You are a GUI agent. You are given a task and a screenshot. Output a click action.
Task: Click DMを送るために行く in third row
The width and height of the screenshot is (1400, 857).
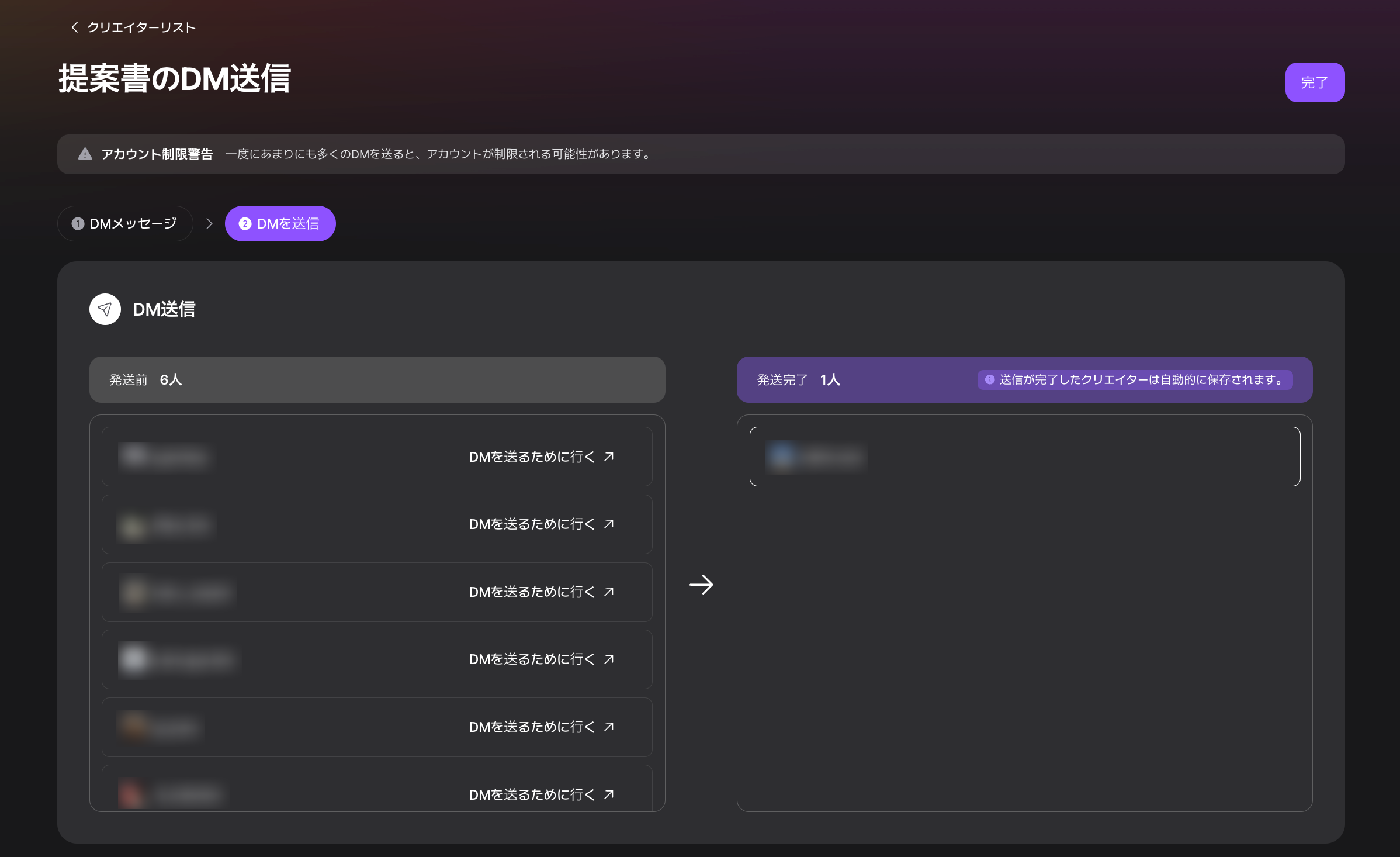tap(531, 592)
